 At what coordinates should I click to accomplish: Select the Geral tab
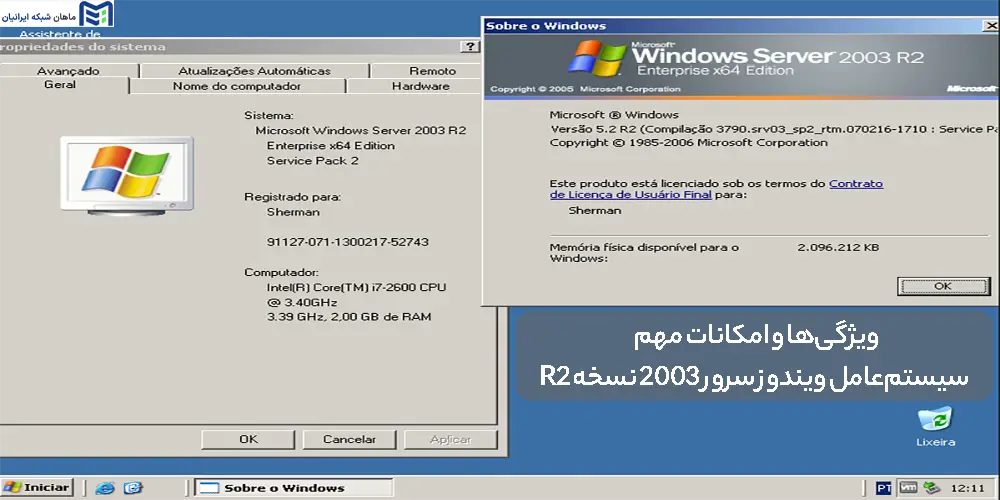[60, 85]
